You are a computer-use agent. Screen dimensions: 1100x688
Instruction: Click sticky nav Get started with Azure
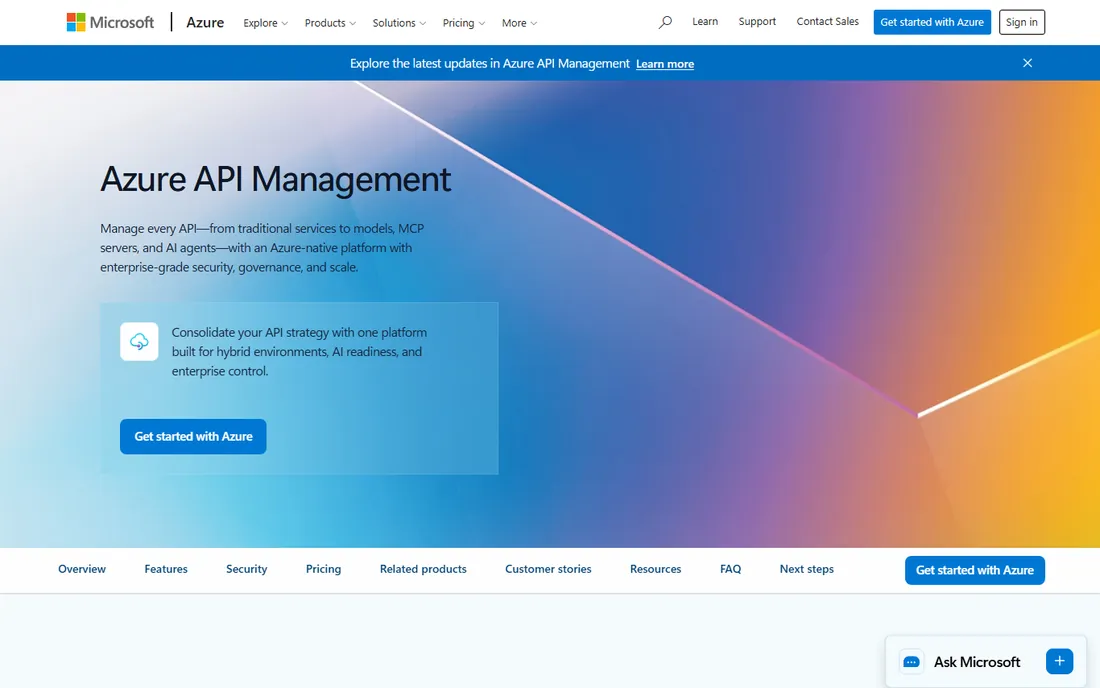[974, 570]
